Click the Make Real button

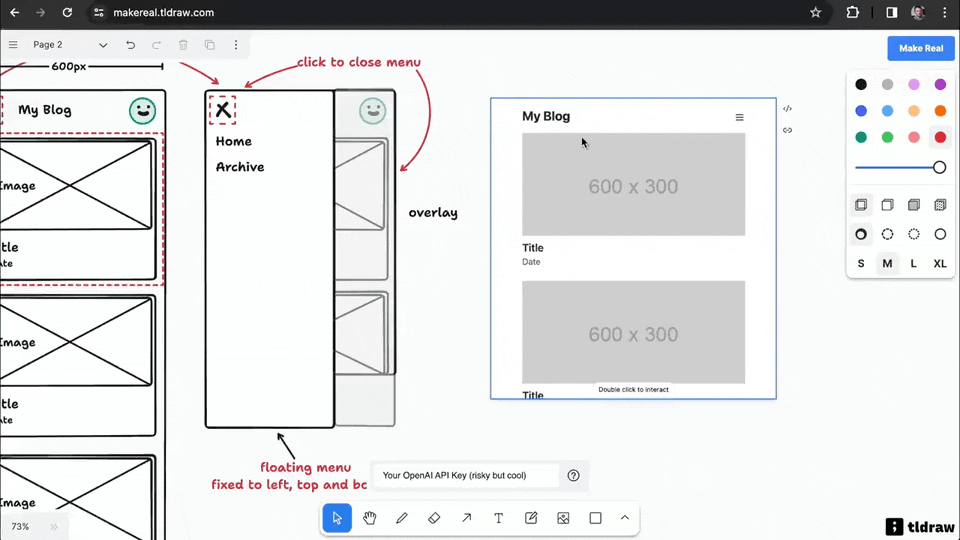pyautogui.click(x=920, y=48)
